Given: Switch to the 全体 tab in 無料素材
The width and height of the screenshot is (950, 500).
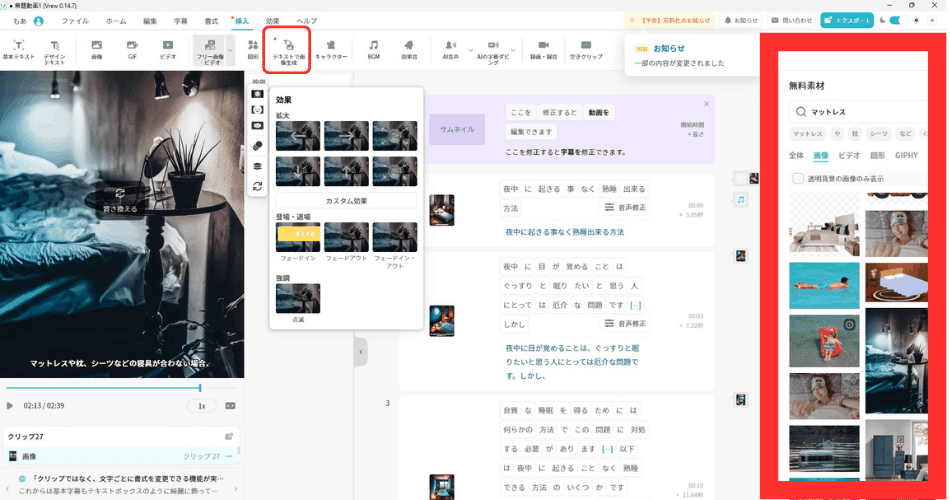Looking at the screenshot, I should tap(796, 156).
